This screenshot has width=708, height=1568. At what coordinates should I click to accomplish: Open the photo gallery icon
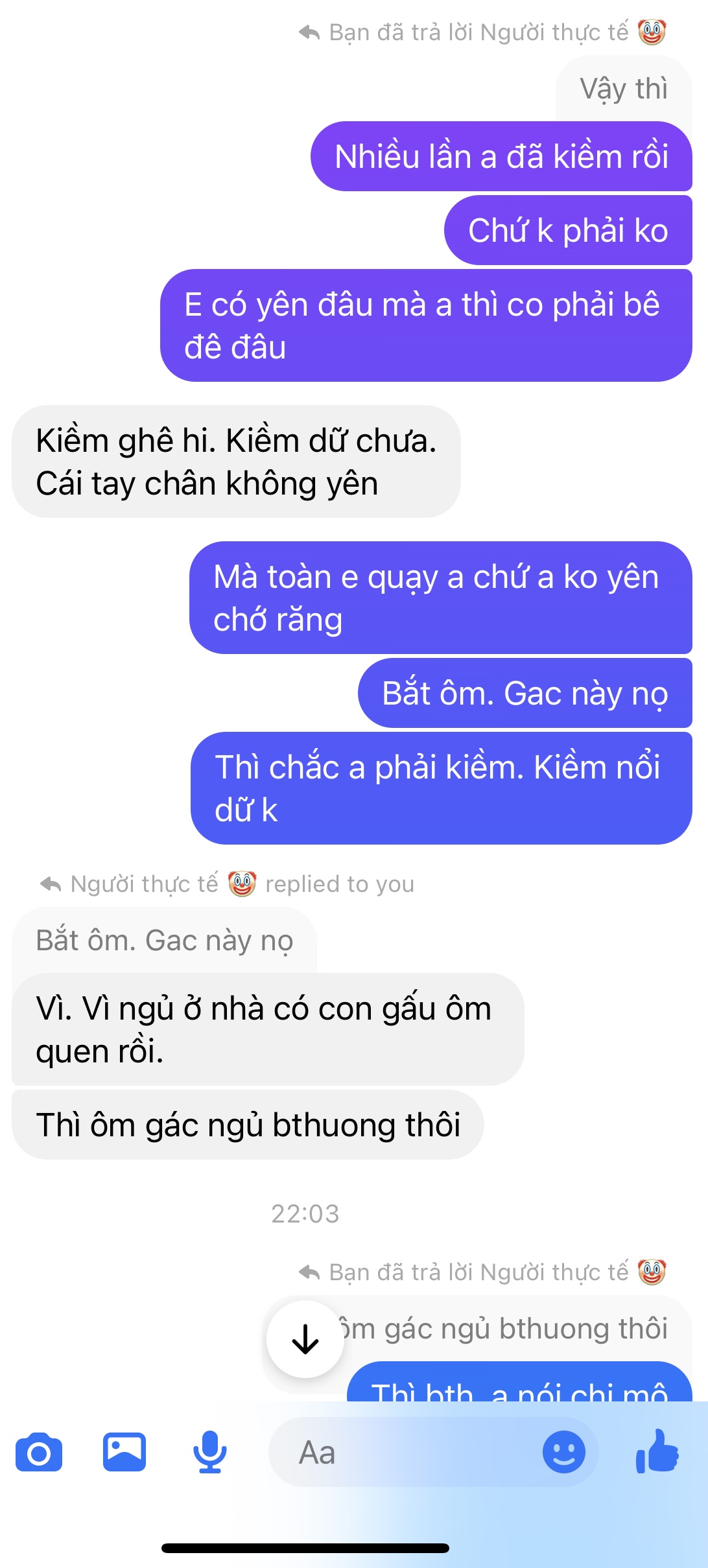(124, 1452)
